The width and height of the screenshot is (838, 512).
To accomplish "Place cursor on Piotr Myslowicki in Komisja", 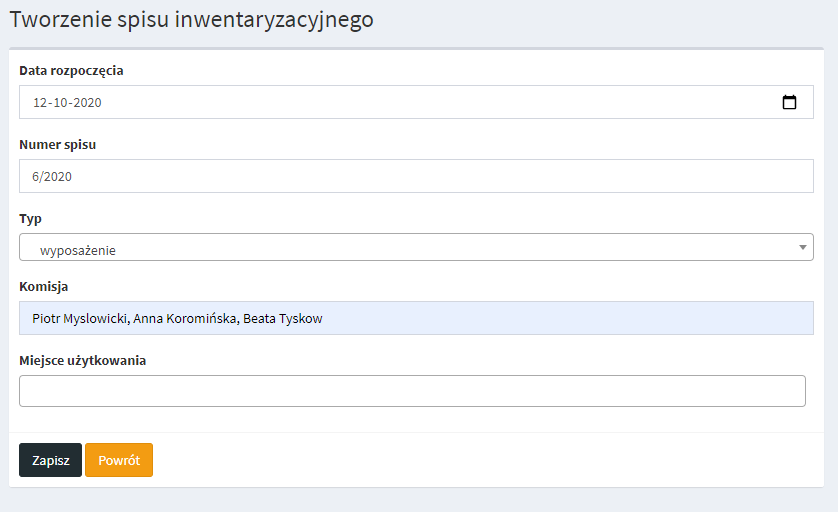I will point(80,319).
